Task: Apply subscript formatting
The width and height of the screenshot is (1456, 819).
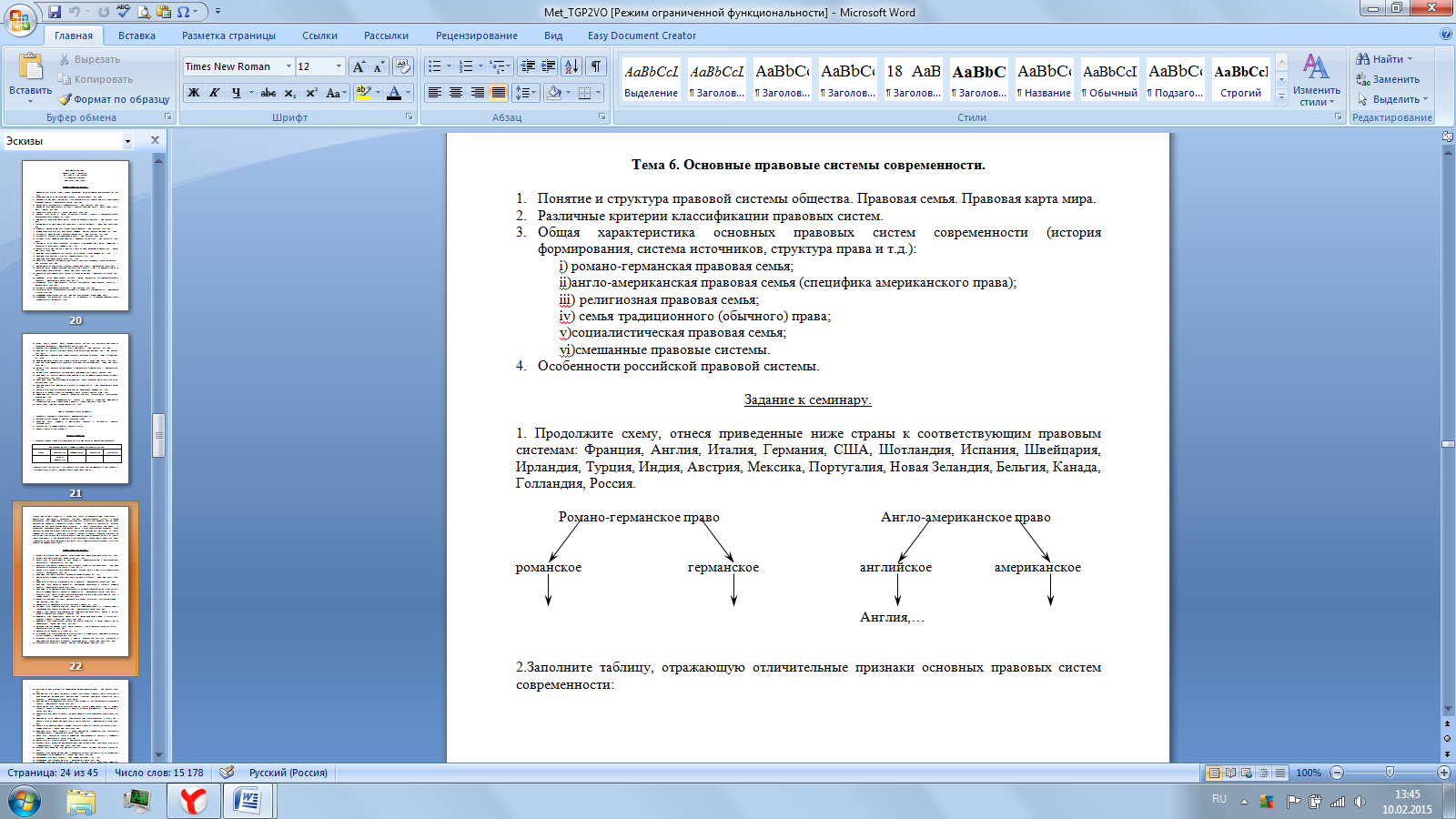Action: (x=289, y=93)
